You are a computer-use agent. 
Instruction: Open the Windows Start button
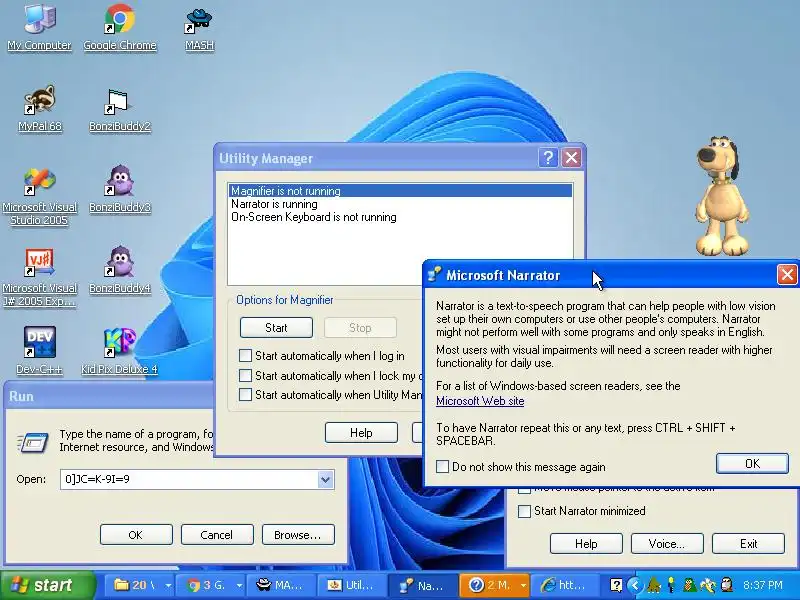pyautogui.click(x=47, y=585)
